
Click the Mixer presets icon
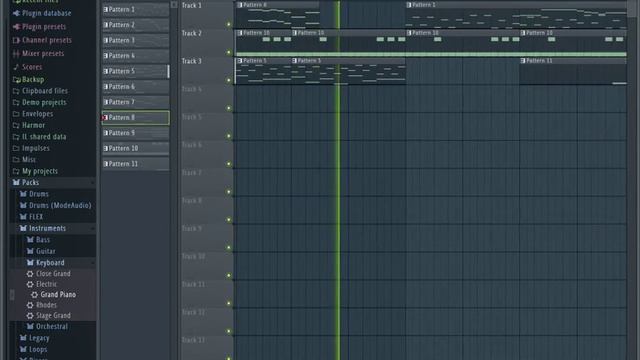16,53
